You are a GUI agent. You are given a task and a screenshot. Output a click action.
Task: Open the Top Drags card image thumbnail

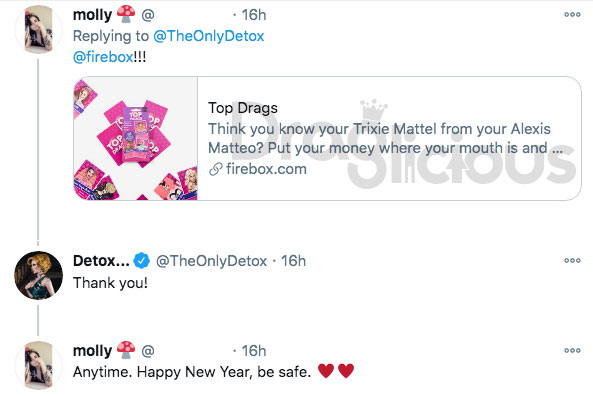(x=135, y=138)
